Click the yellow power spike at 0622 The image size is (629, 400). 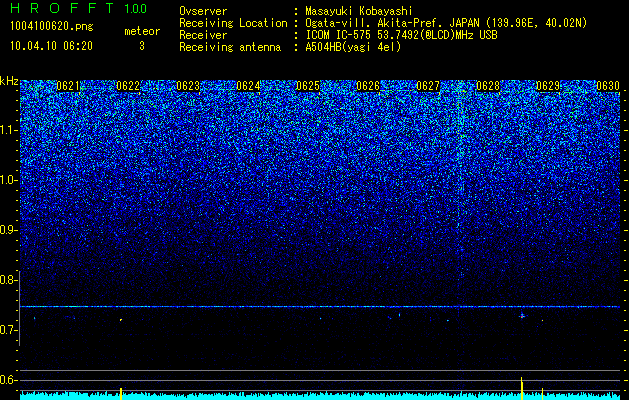121,394
